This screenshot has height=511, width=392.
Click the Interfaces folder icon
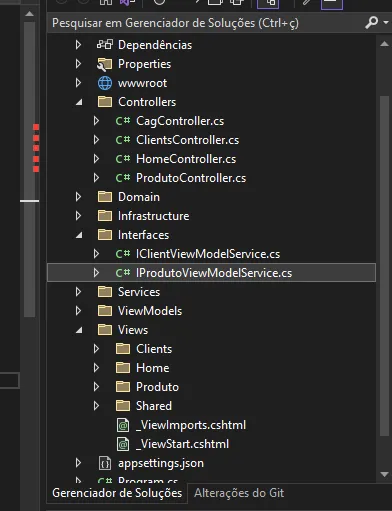point(105,235)
